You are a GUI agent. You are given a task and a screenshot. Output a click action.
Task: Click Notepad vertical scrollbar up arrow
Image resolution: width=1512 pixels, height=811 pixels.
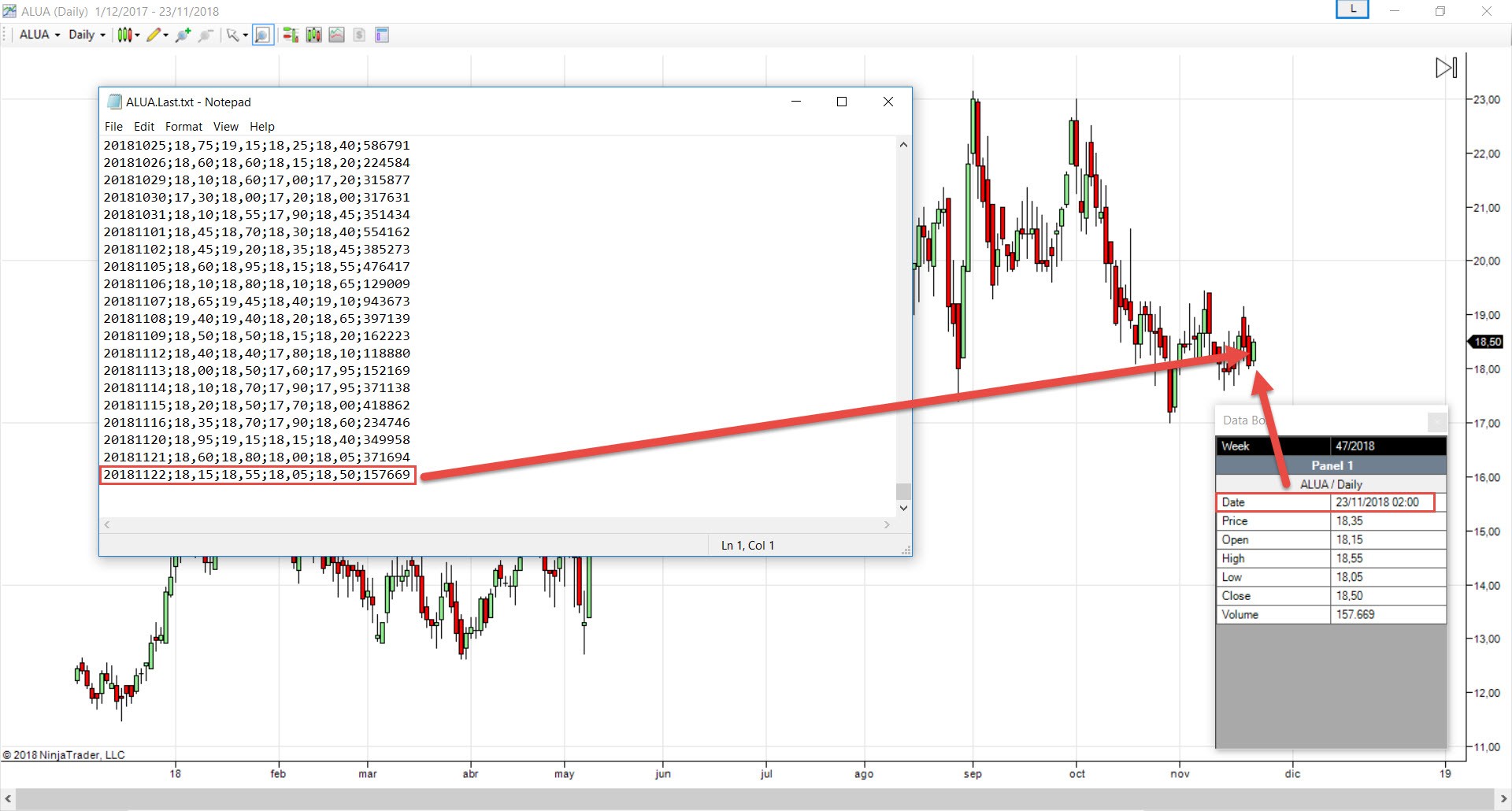click(903, 145)
